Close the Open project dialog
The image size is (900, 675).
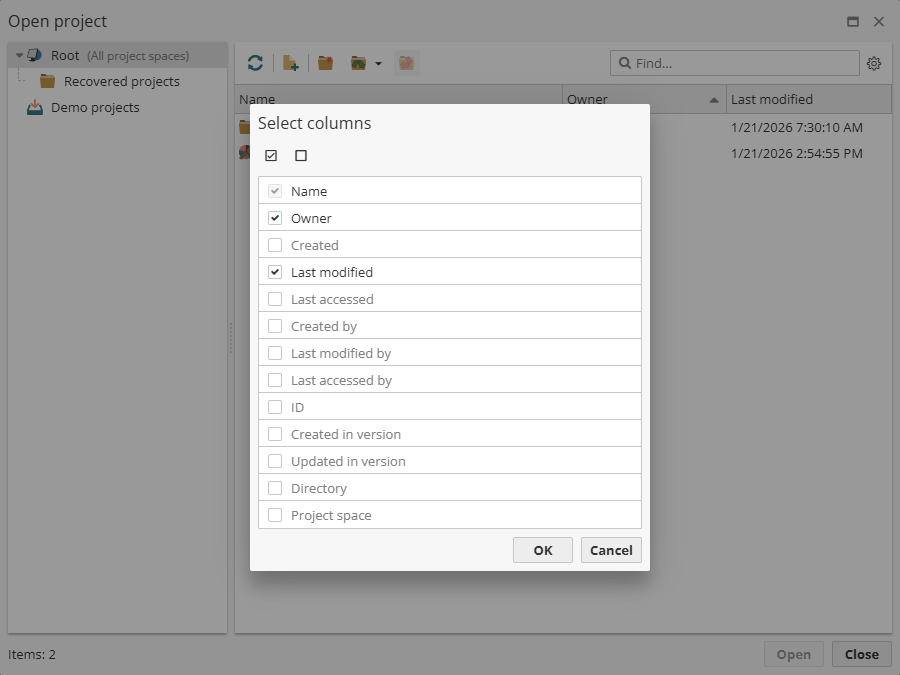click(x=861, y=654)
